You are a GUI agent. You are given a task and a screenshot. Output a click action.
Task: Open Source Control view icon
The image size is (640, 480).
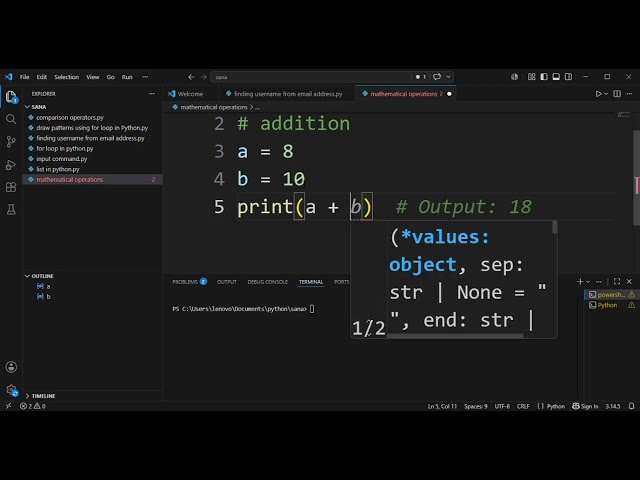click(x=11, y=142)
